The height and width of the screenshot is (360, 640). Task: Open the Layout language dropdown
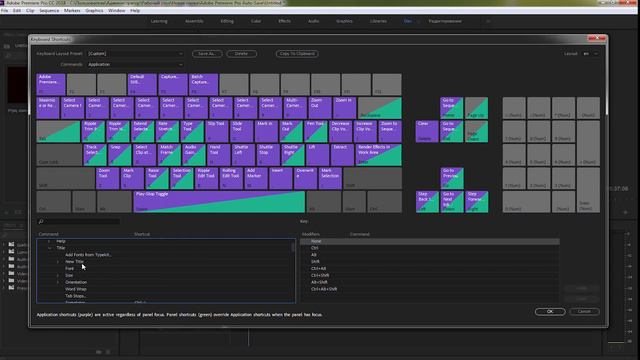(591, 53)
